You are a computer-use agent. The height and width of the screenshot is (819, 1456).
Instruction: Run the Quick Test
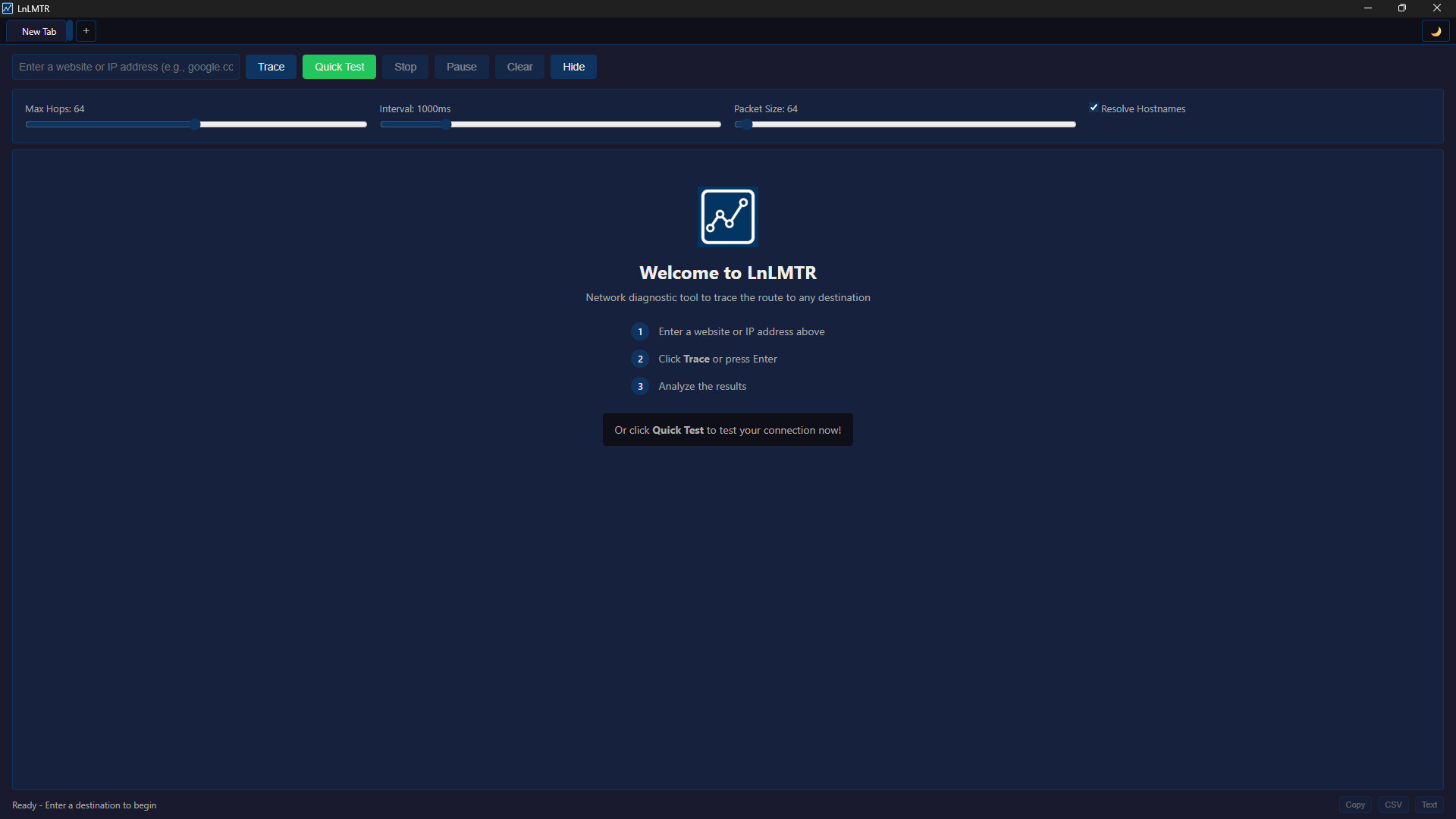(339, 67)
